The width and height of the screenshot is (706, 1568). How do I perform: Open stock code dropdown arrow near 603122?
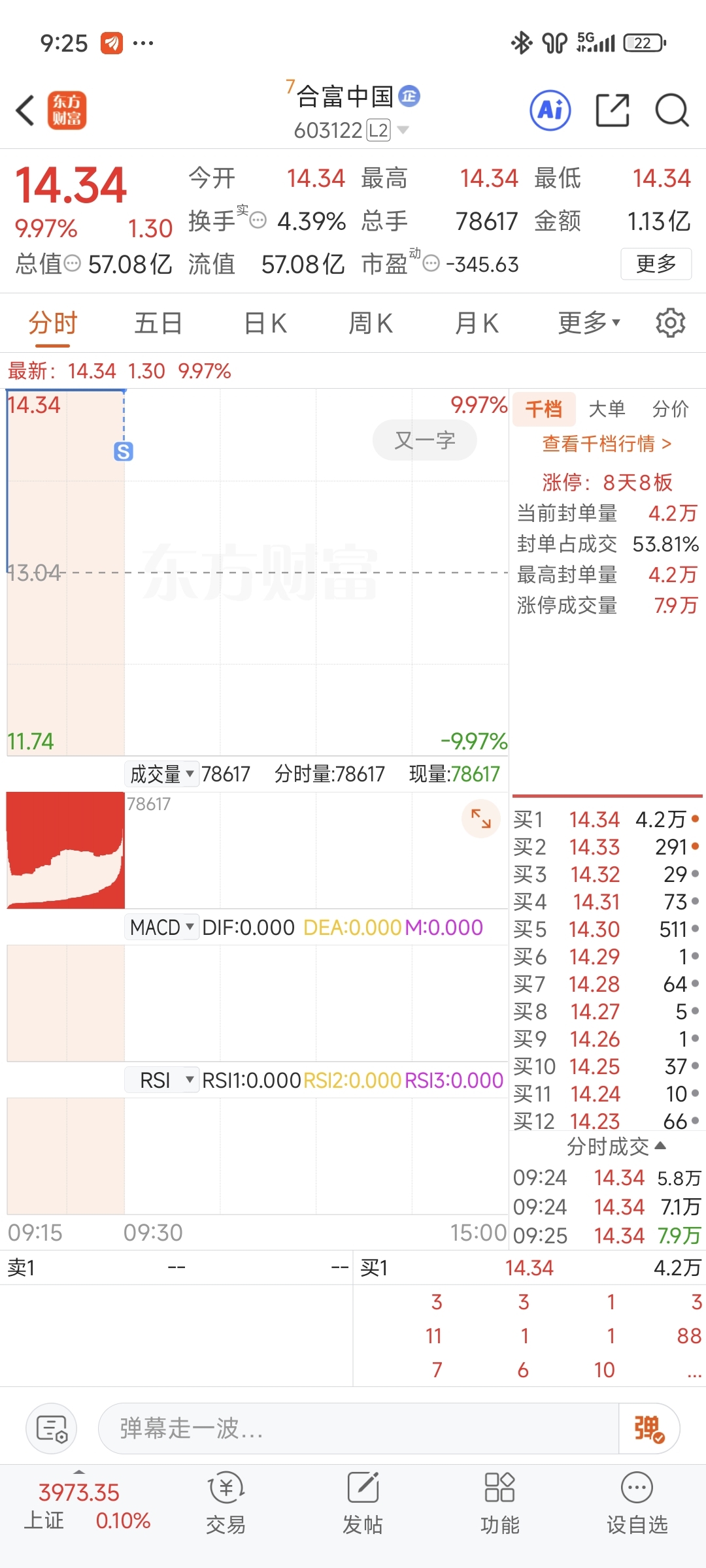[403, 130]
